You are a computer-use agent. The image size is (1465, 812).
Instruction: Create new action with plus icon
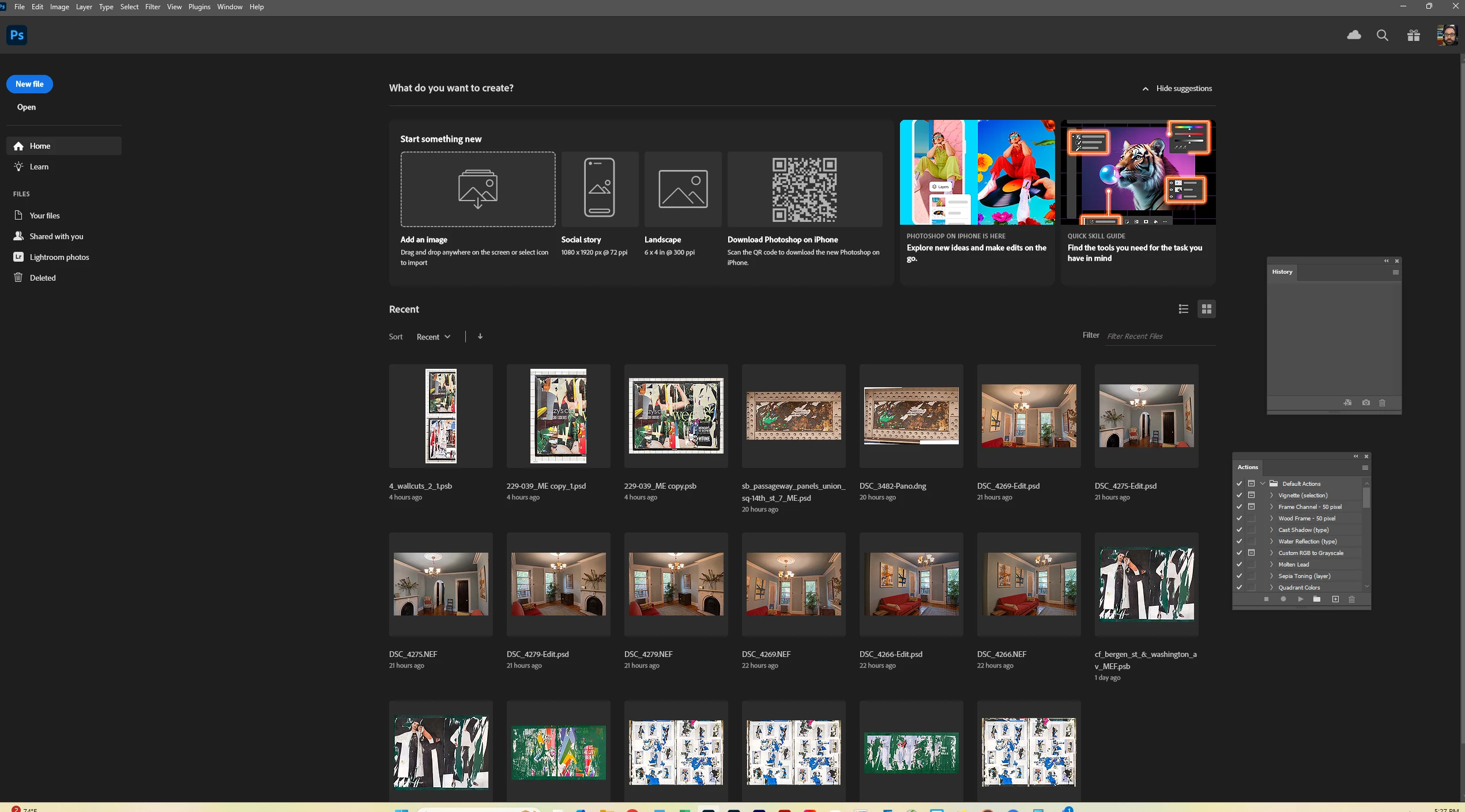(x=1335, y=599)
